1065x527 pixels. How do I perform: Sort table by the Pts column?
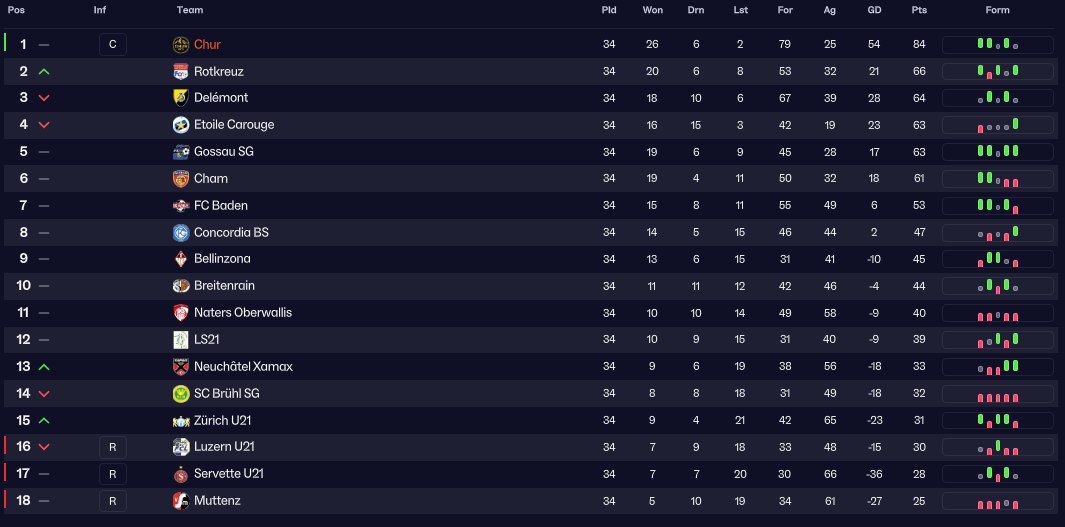(919, 10)
